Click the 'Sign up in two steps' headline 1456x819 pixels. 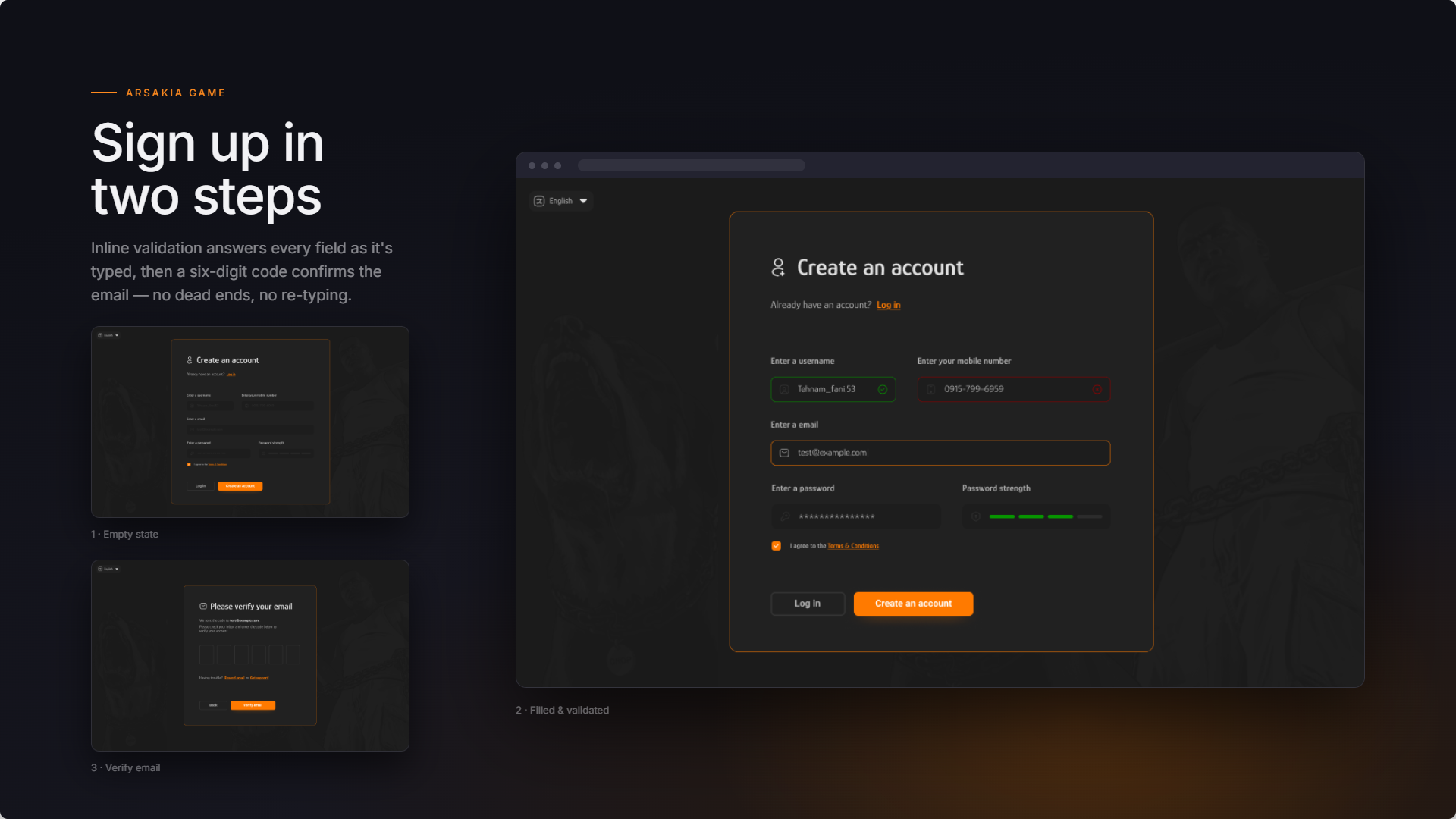coord(208,168)
